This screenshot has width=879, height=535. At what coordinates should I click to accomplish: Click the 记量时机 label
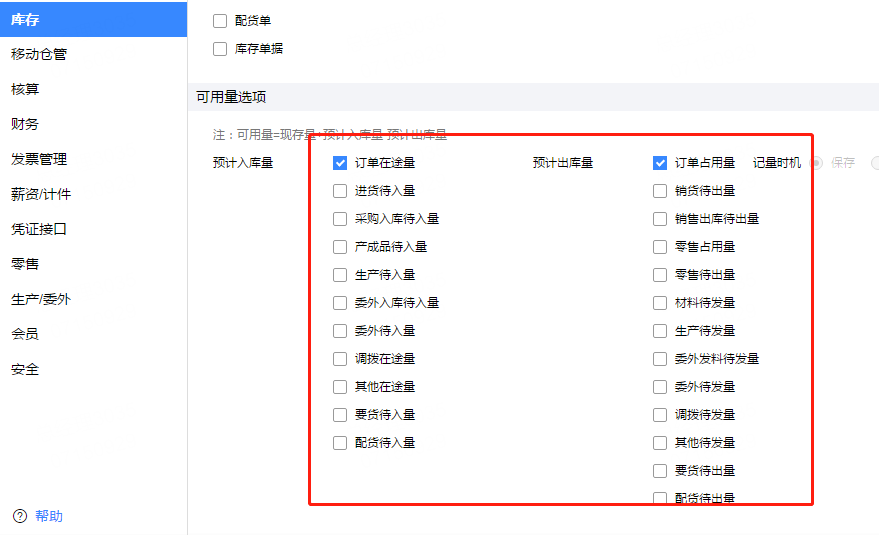pos(776,163)
